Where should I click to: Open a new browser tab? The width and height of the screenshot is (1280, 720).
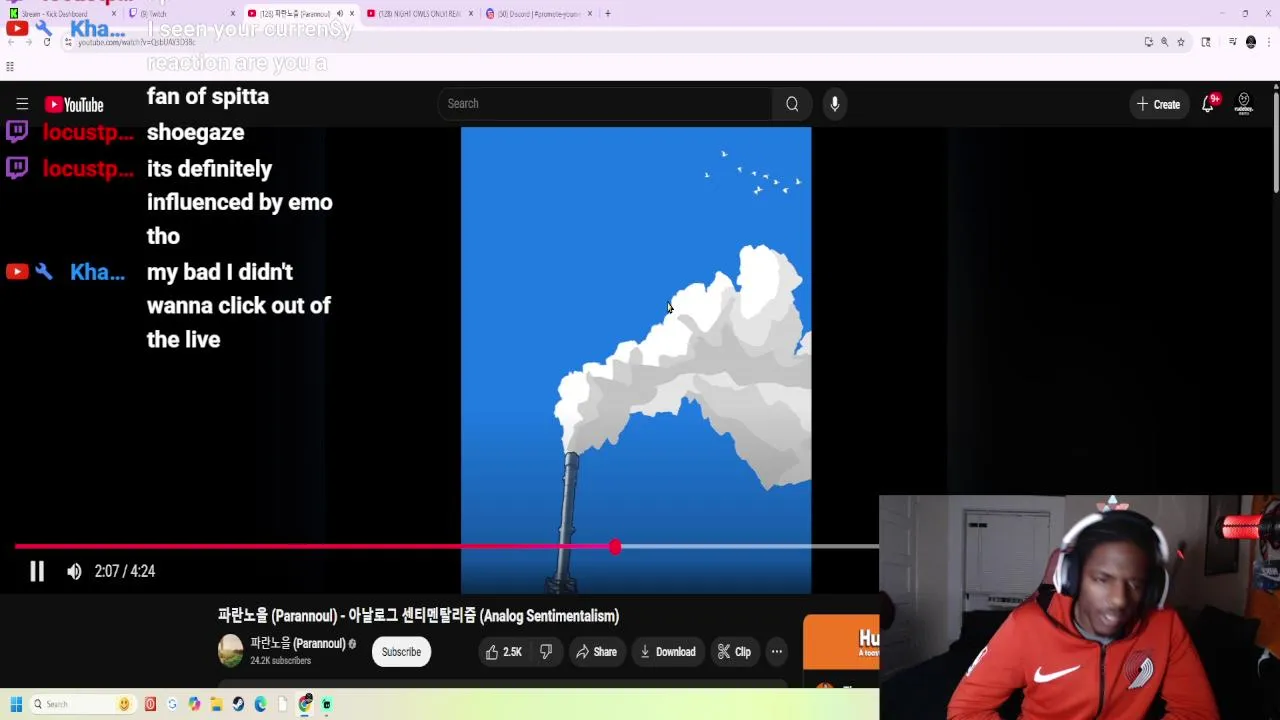tap(607, 14)
